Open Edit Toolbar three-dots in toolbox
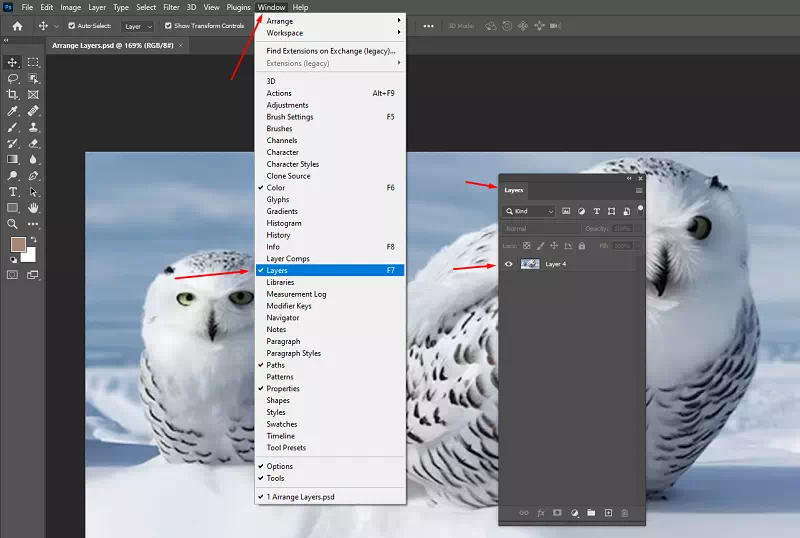This screenshot has height=538, width=800. [33, 224]
